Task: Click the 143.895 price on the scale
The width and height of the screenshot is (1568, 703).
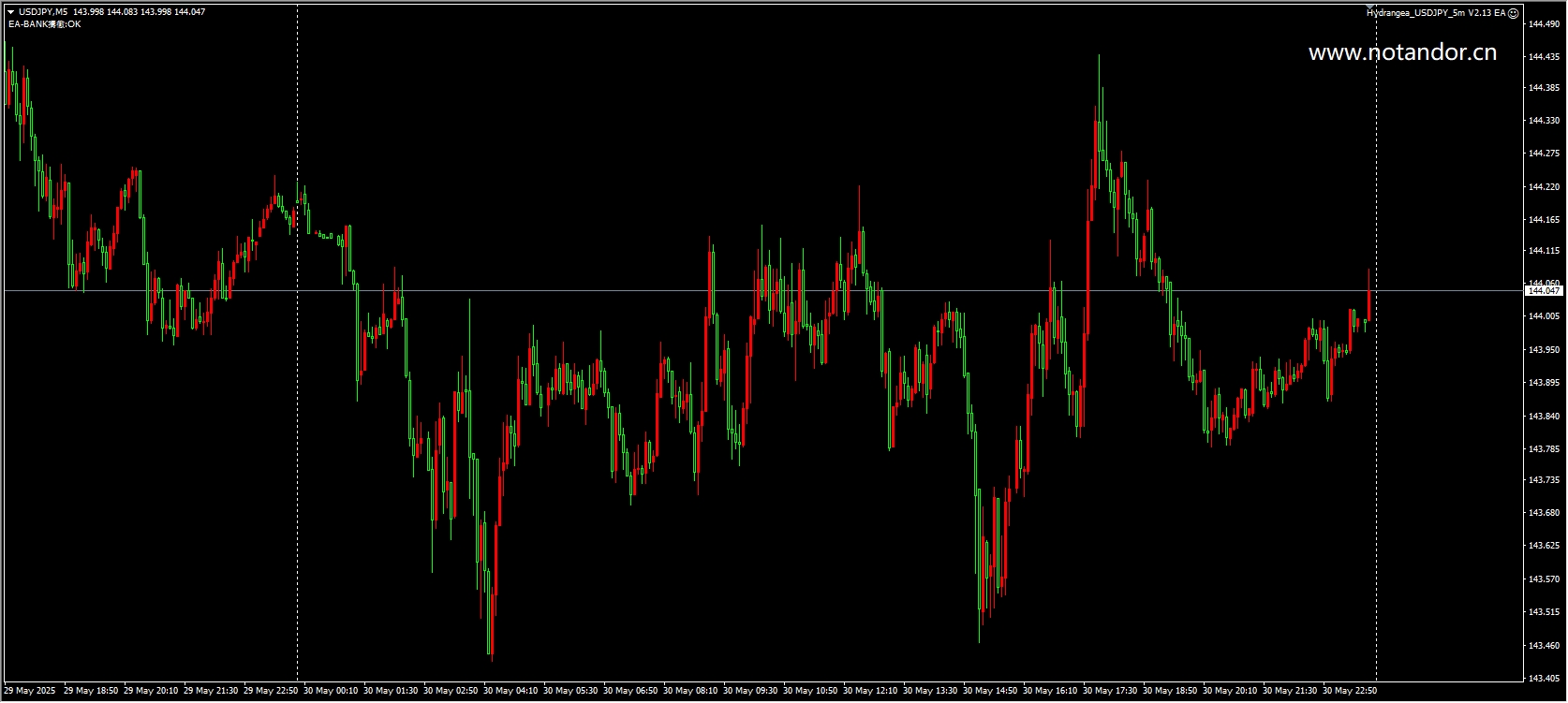Action: tap(1544, 383)
